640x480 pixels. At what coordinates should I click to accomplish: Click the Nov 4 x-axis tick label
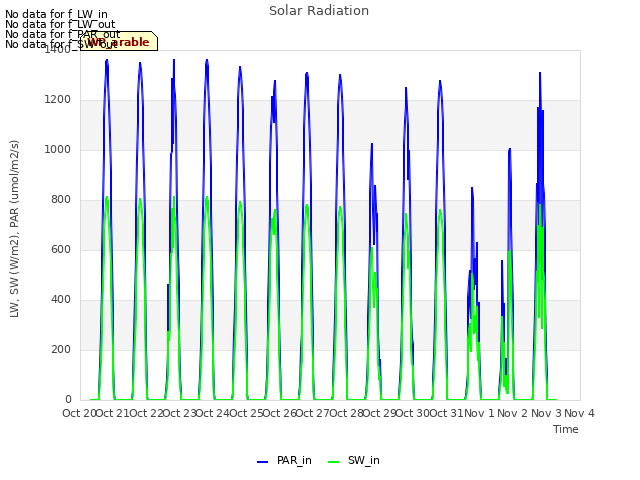(579, 413)
